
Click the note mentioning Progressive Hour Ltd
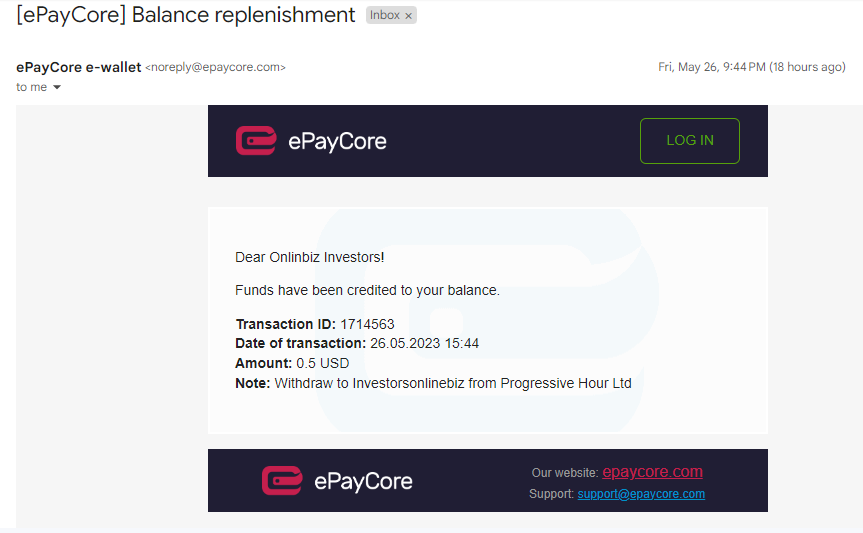[x=433, y=383]
